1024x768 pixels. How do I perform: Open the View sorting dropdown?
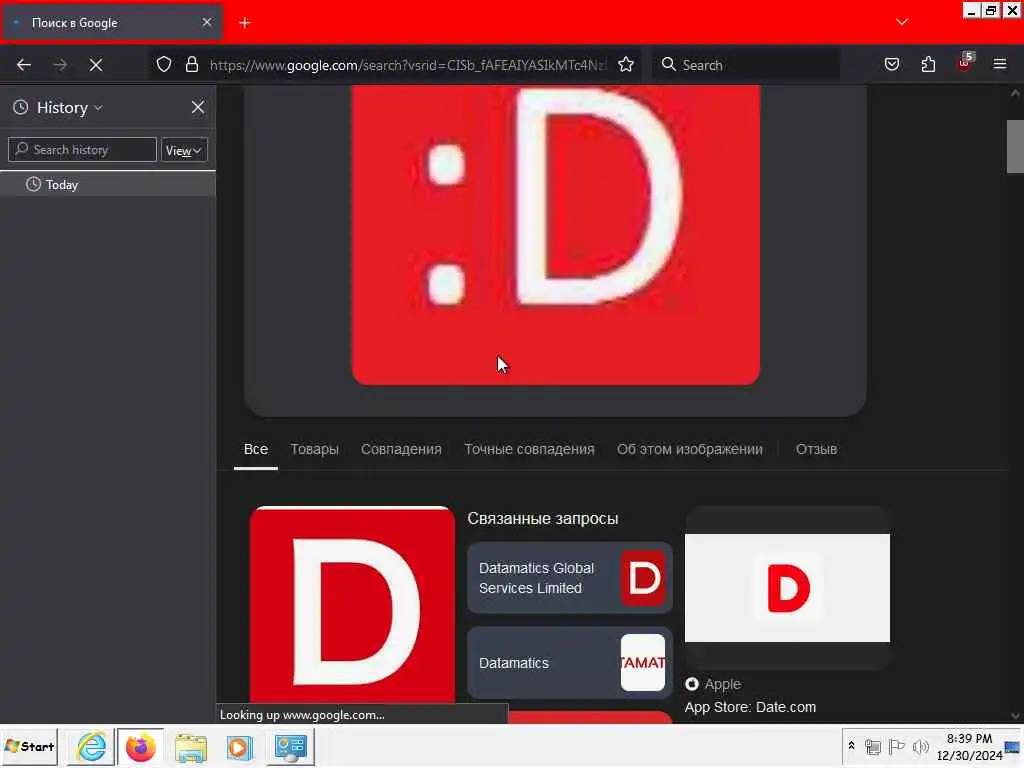(x=184, y=150)
